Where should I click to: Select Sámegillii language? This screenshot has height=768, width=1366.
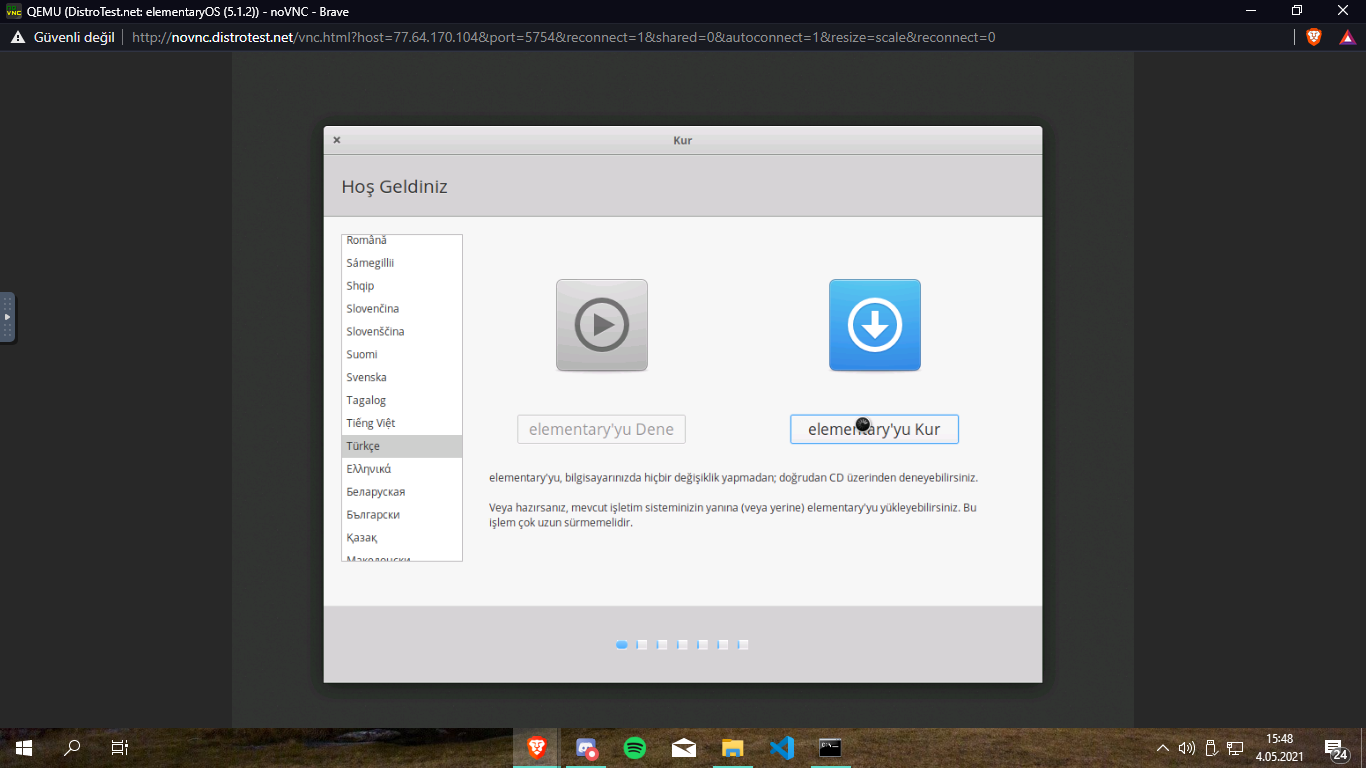402,263
